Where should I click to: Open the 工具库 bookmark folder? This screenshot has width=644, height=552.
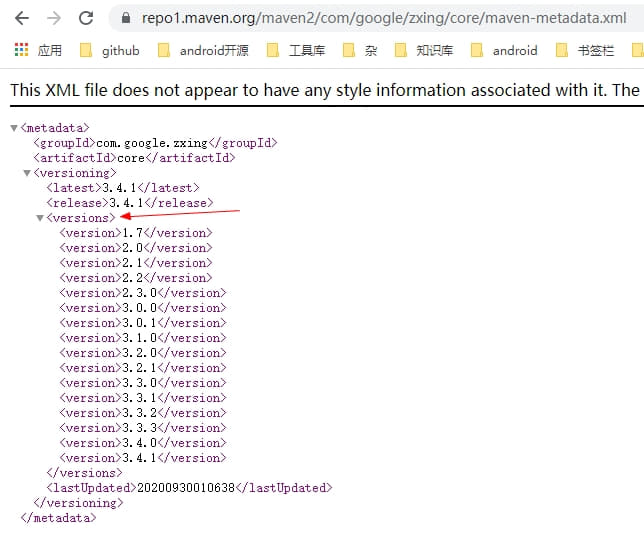(x=296, y=51)
